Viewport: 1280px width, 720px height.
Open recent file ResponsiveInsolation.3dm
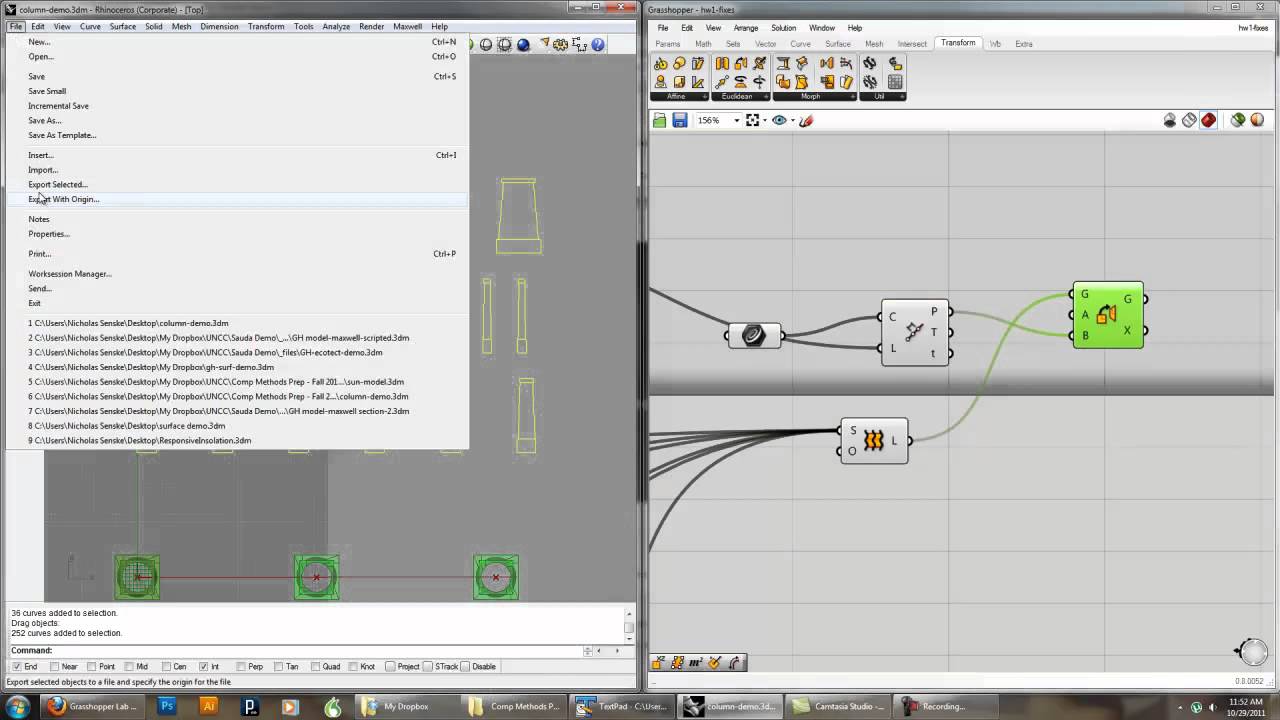point(236,440)
